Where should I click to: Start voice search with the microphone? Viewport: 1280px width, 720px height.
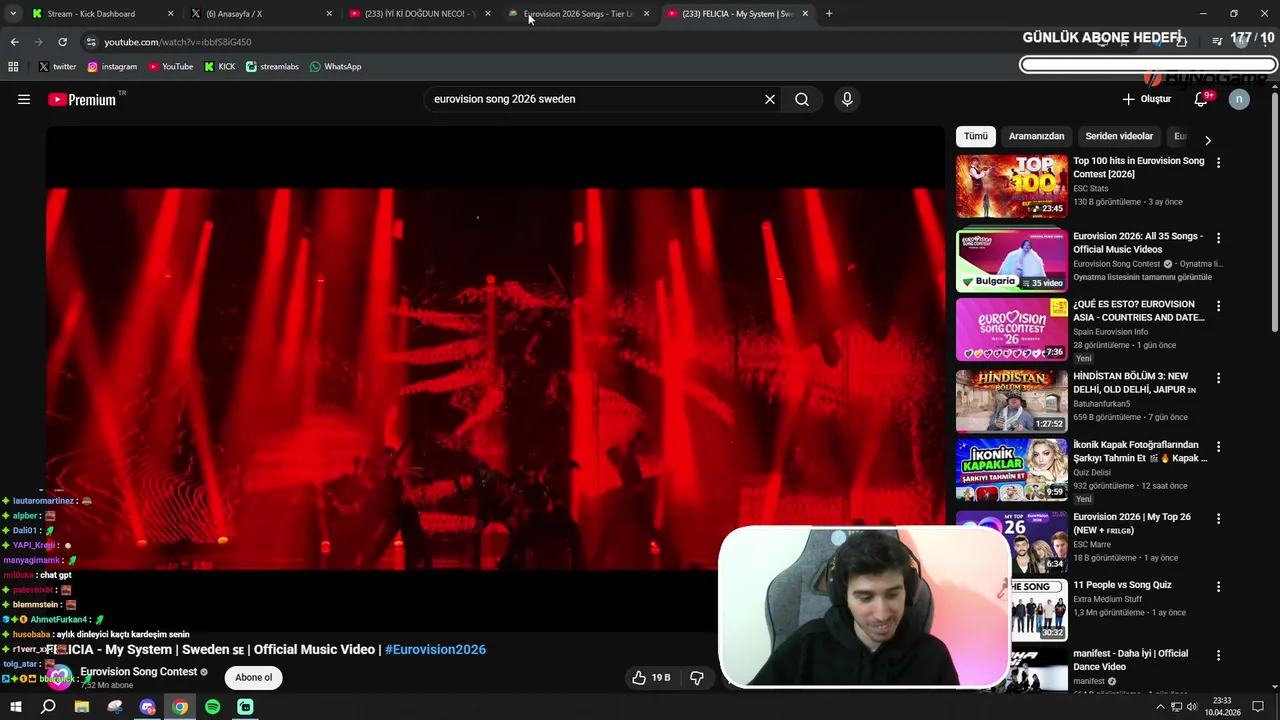[847, 99]
